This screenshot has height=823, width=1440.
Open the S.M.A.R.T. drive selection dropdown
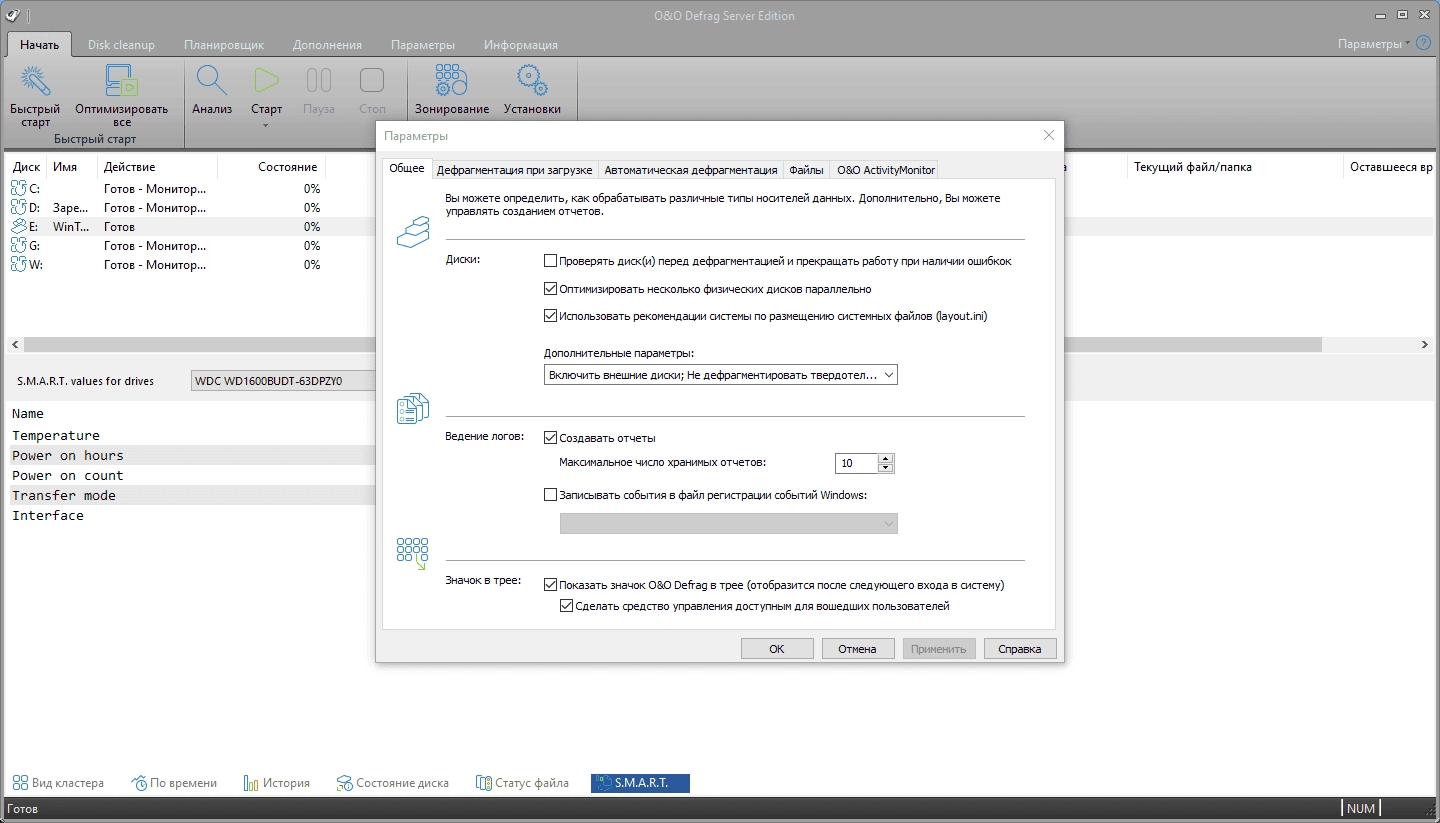(x=282, y=381)
